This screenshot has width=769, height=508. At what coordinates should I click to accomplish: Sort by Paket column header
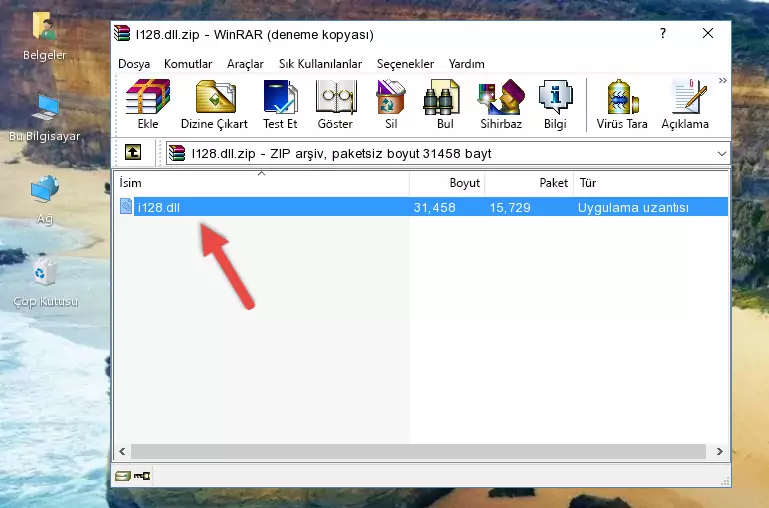pyautogui.click(x=529, y=183)
